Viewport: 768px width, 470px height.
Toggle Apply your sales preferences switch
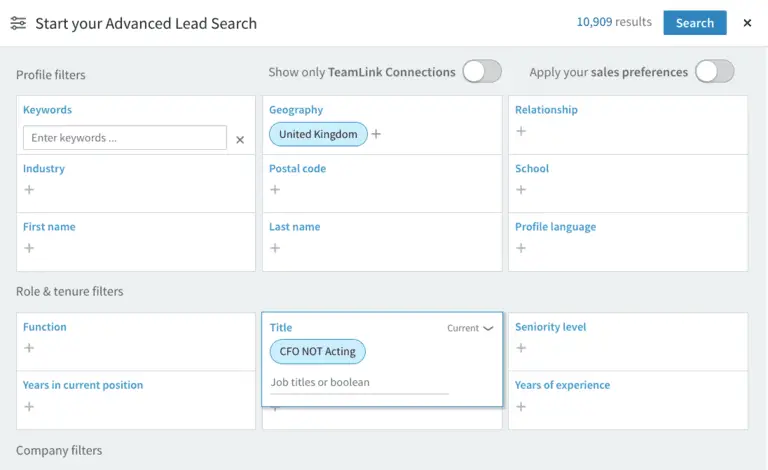[x=714, y=72]
